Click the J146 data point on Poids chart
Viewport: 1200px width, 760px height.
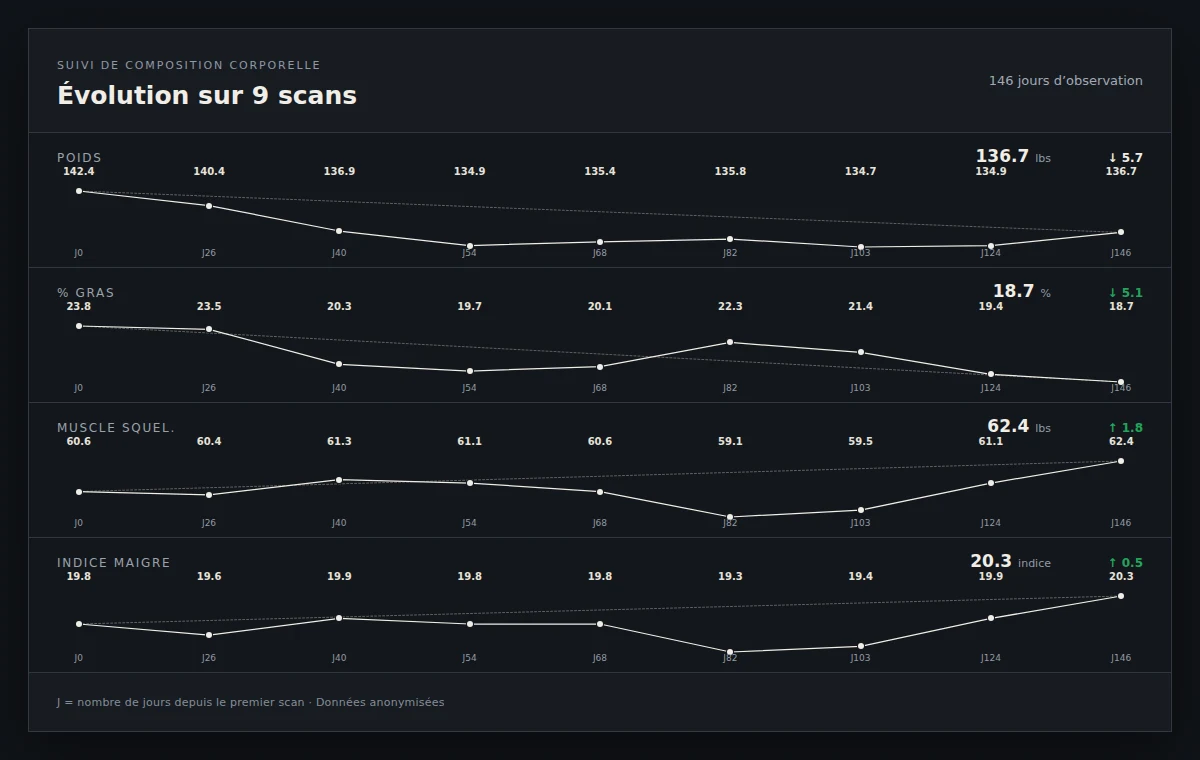click(1121, 232)
